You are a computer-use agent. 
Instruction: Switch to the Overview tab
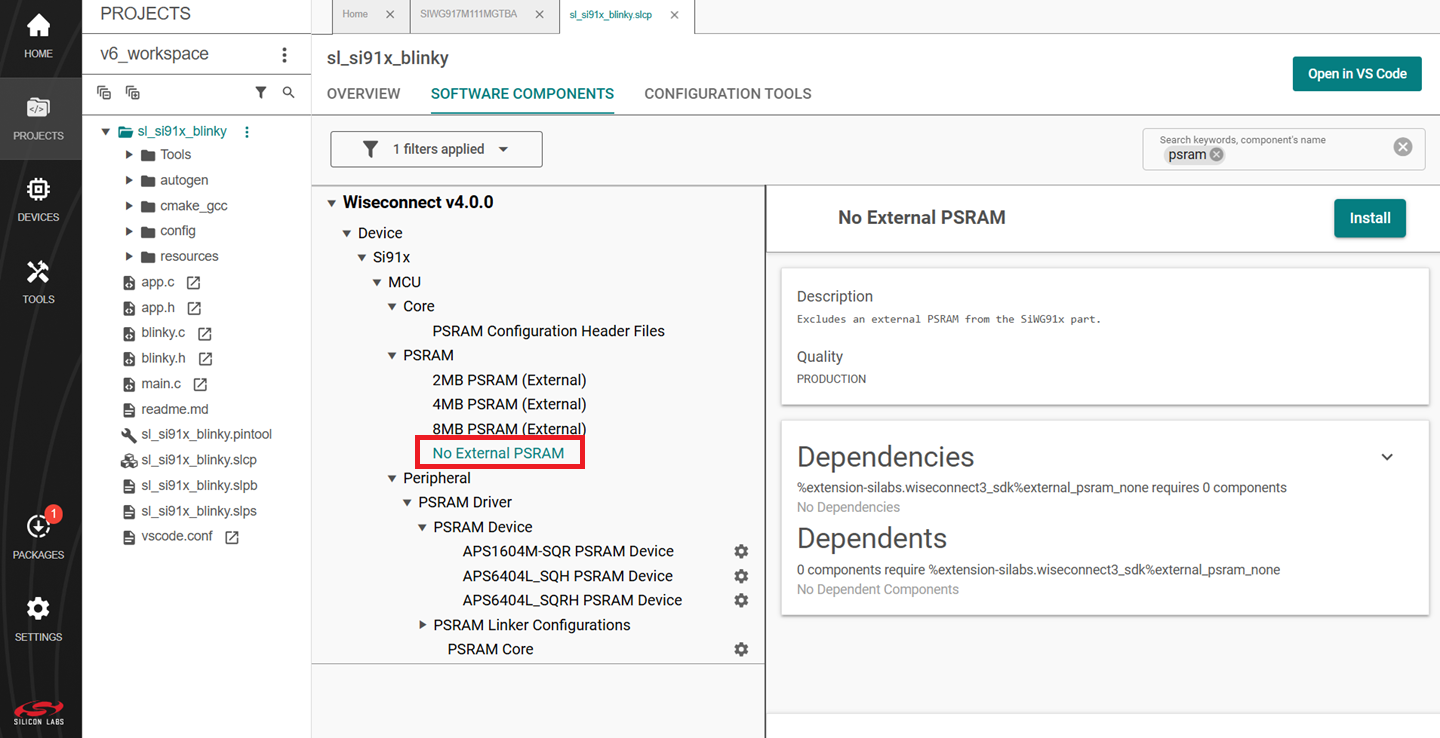(x=363, y=94)
